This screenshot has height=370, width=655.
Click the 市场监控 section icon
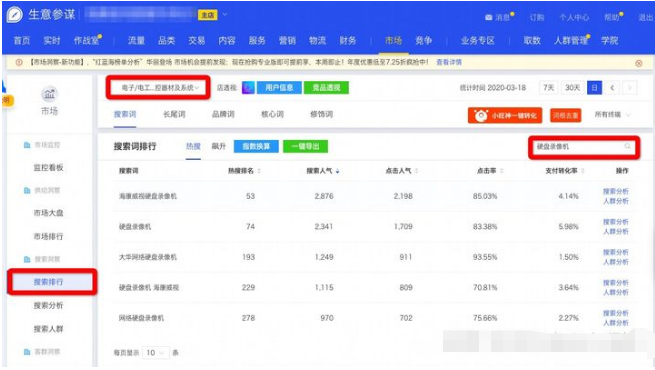(27, 145)
